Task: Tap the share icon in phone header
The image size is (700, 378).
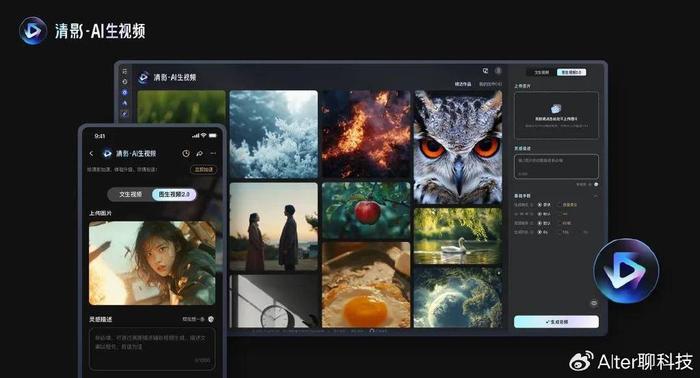Action: (x=200, y=154)
